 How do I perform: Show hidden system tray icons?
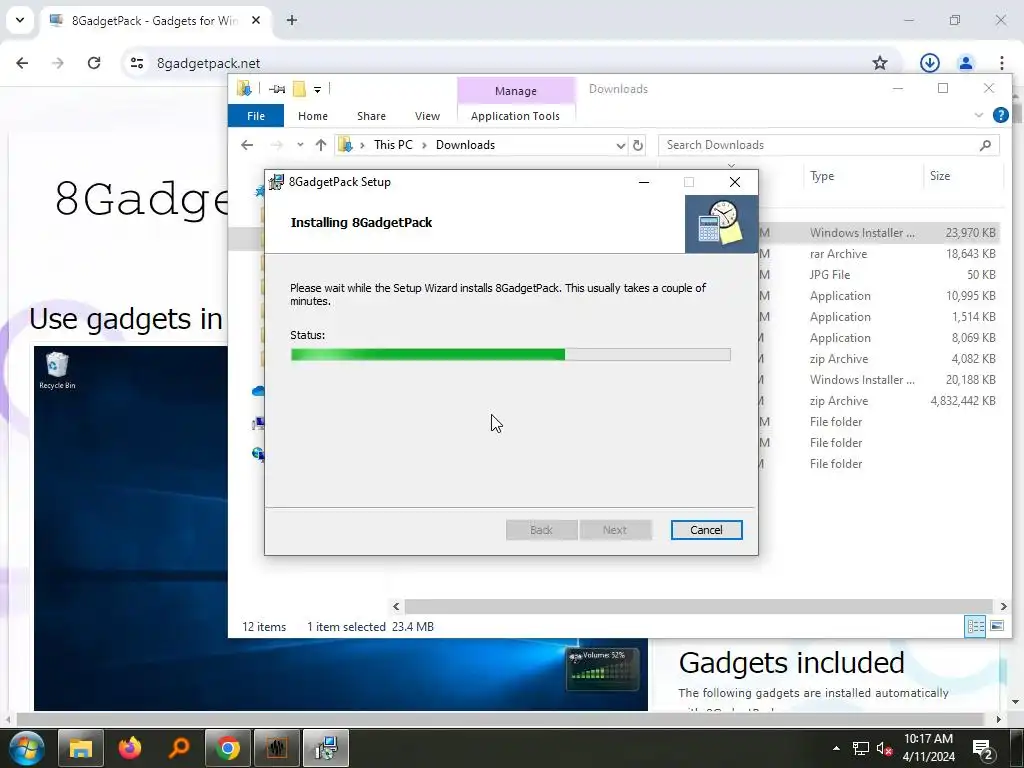coord(836,748)
